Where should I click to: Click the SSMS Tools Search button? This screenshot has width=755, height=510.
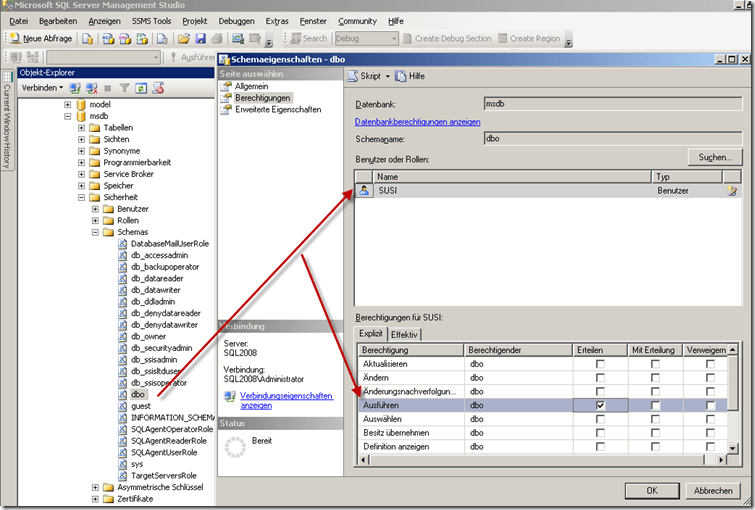tap(309, 39)
